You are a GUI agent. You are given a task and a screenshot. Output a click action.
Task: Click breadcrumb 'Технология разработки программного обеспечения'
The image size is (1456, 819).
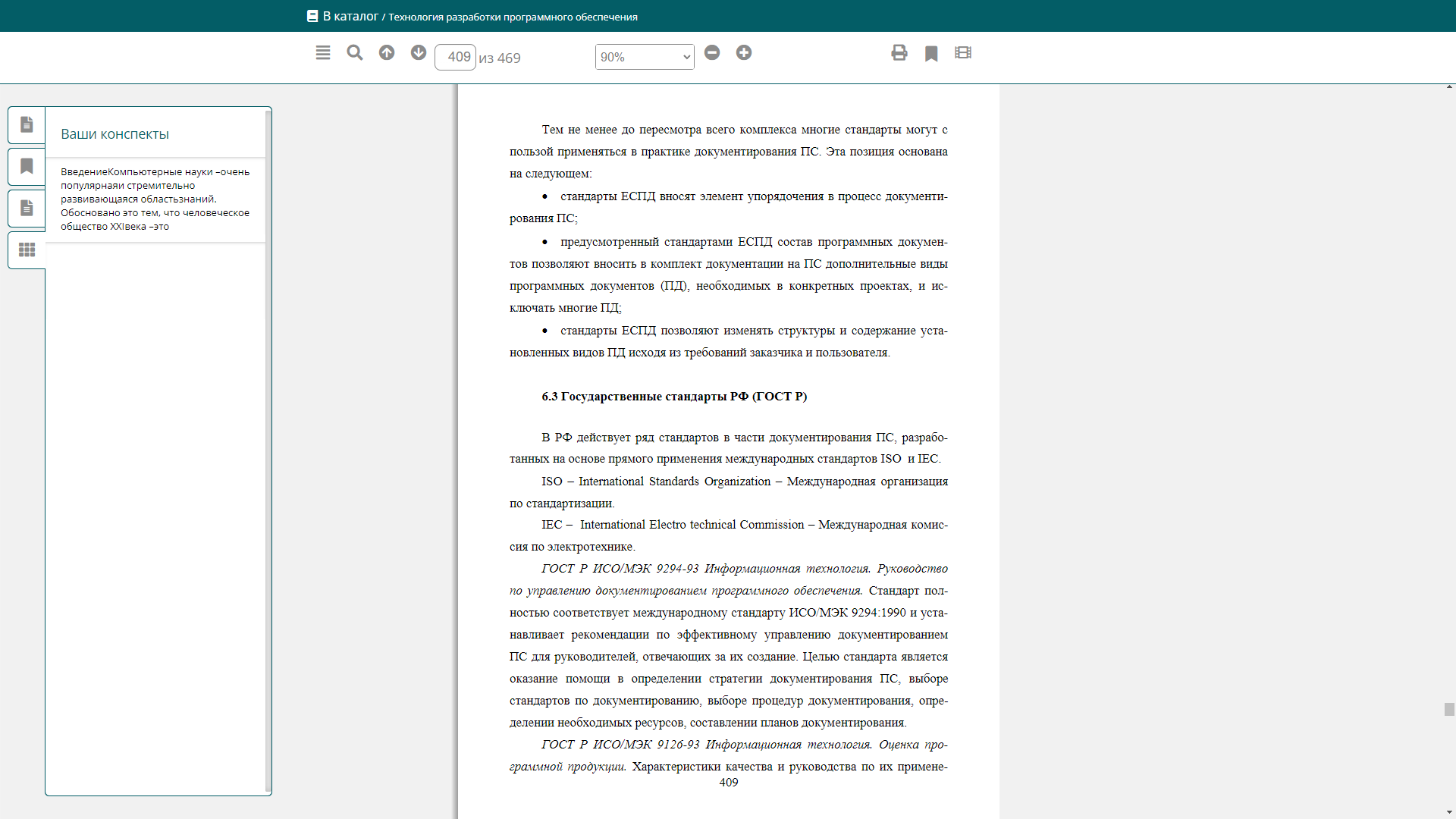coord(513,17)
